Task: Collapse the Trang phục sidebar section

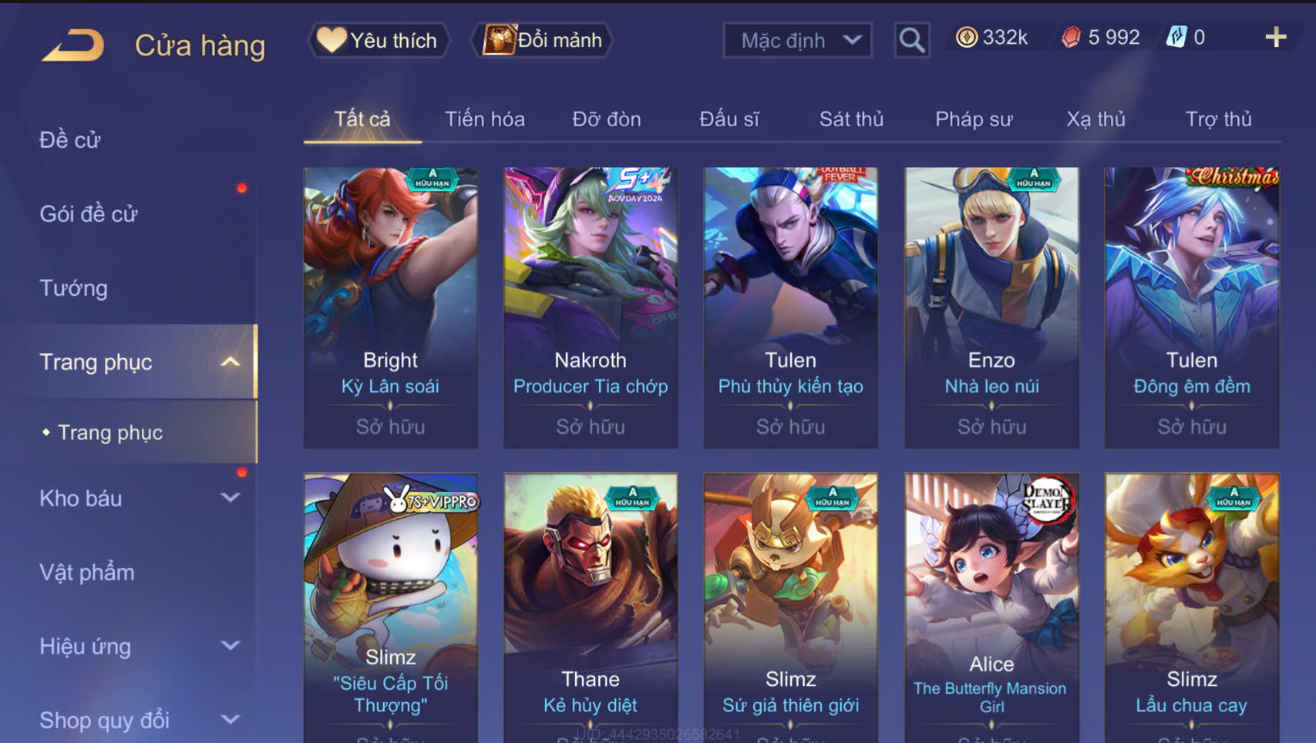Action: [230, 362]
